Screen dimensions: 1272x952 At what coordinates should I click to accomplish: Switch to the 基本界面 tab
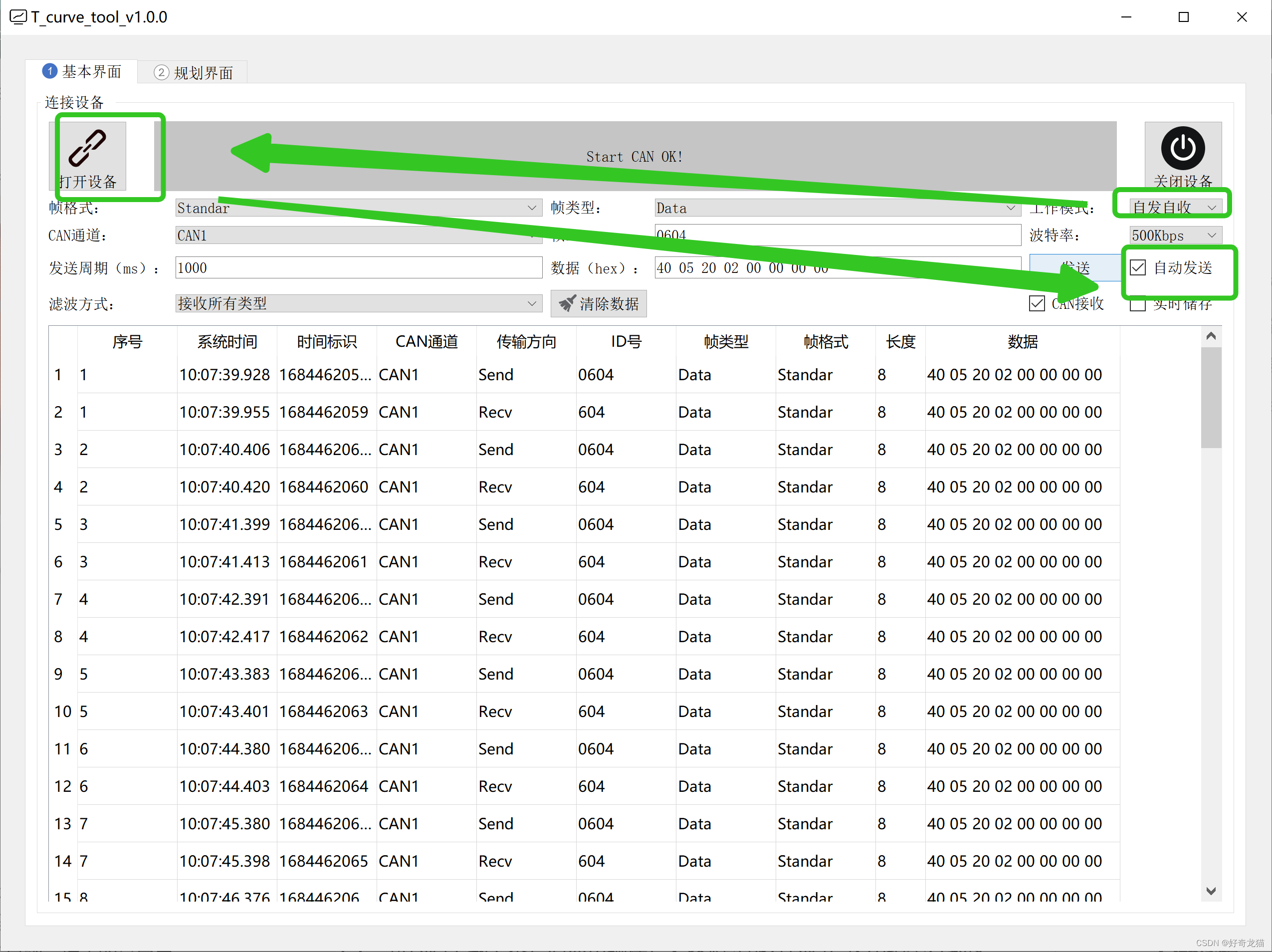[82, 72]
